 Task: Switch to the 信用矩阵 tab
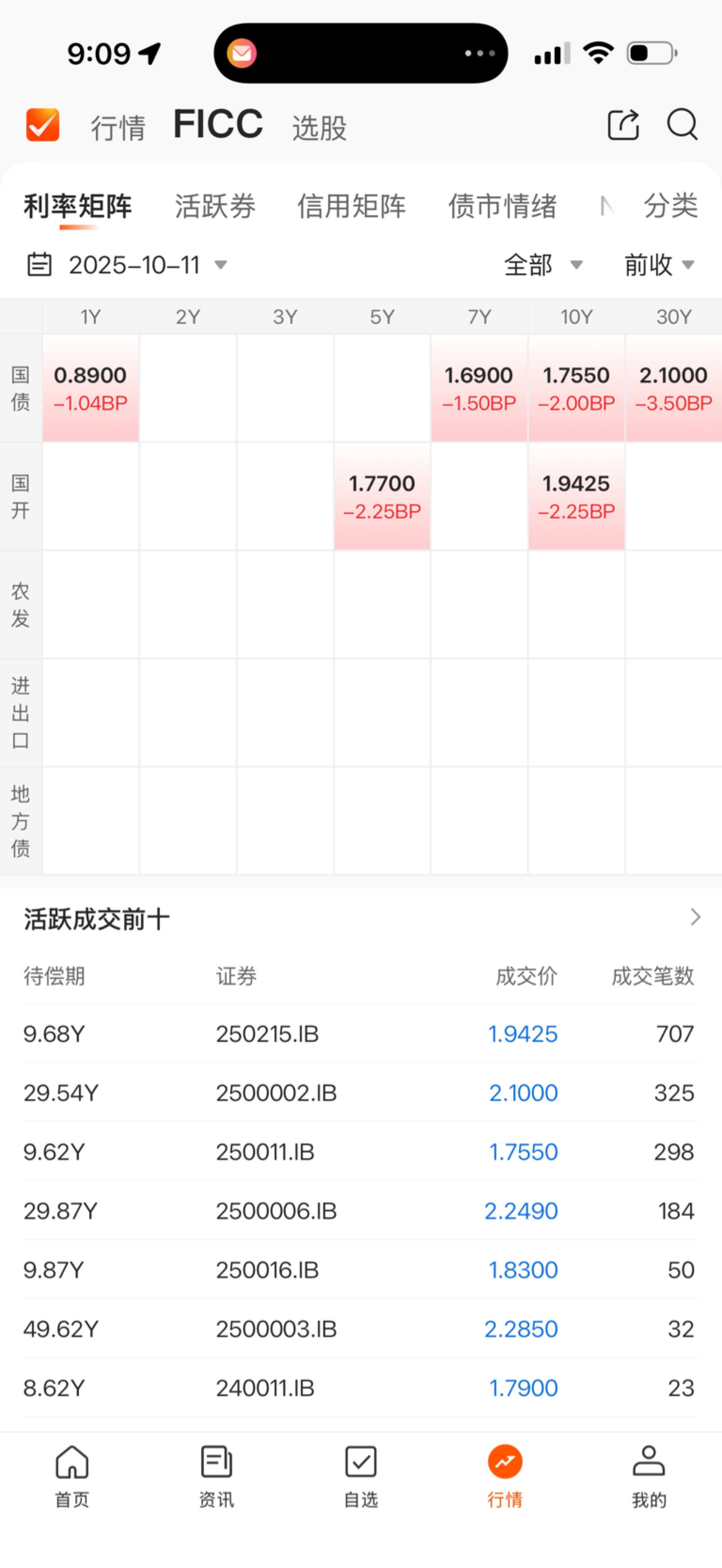click(x=351, y=206)
